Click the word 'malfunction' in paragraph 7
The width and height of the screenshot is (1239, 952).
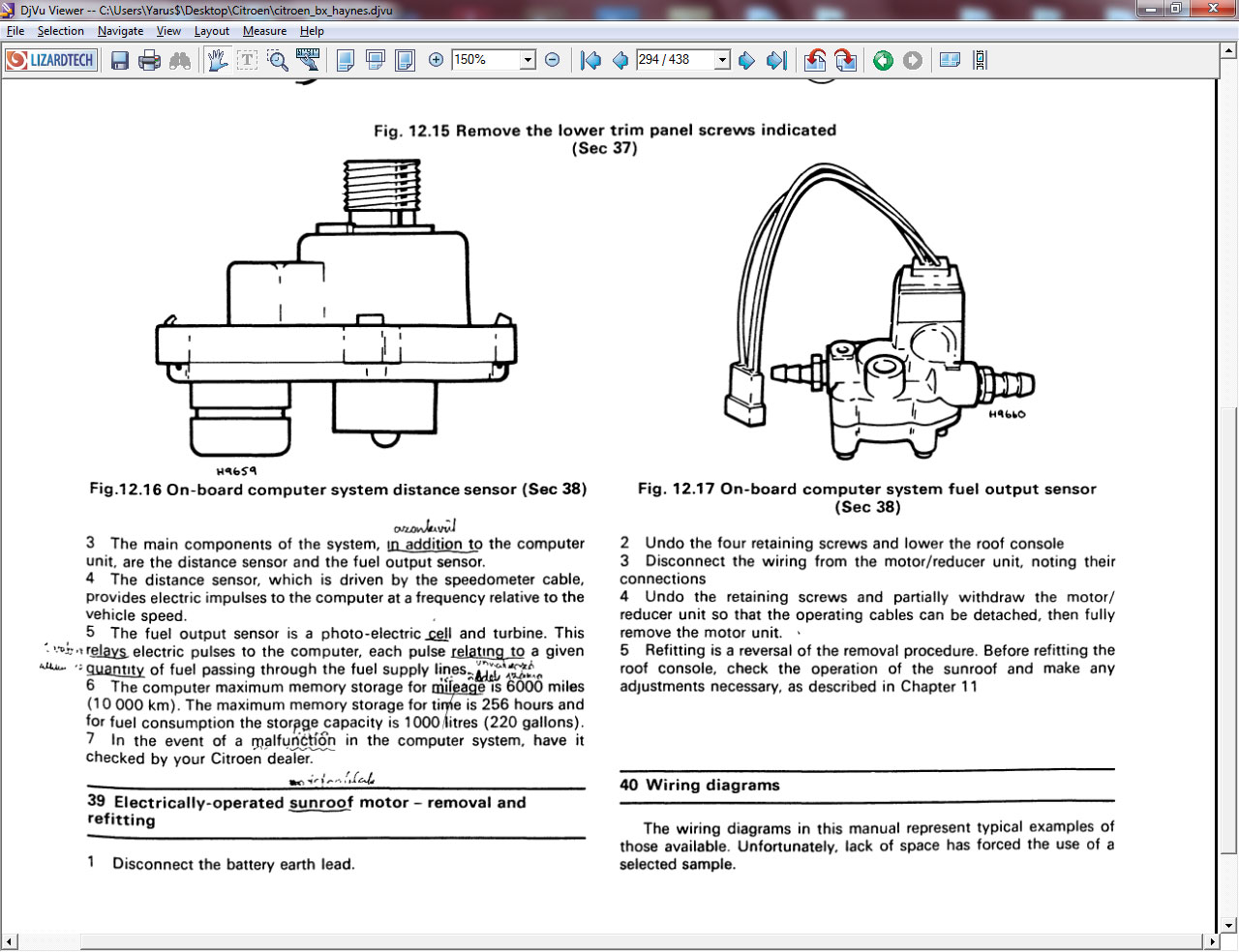coord(293,741)
